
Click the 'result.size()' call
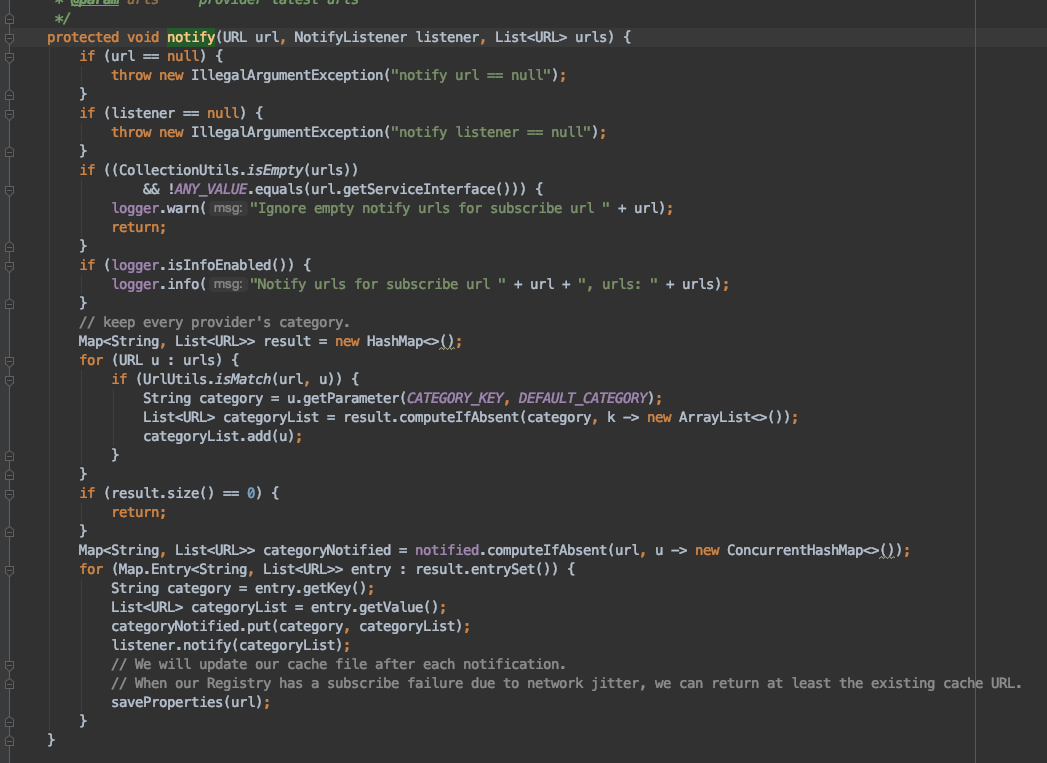click(x=162, y=493)
